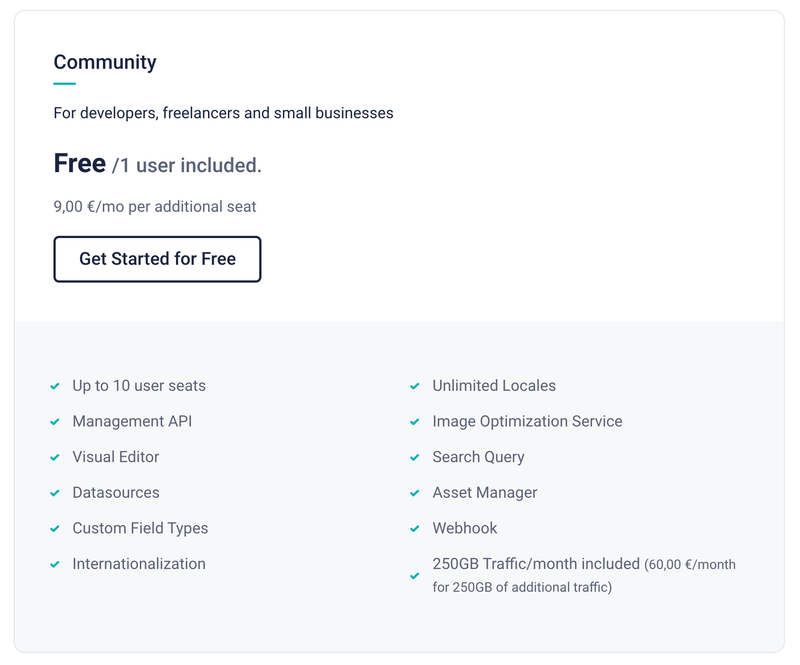This screenshot has height=665, width=800.
Task: Click checkmark icon beside Webhook
Action: click(415, 529)
